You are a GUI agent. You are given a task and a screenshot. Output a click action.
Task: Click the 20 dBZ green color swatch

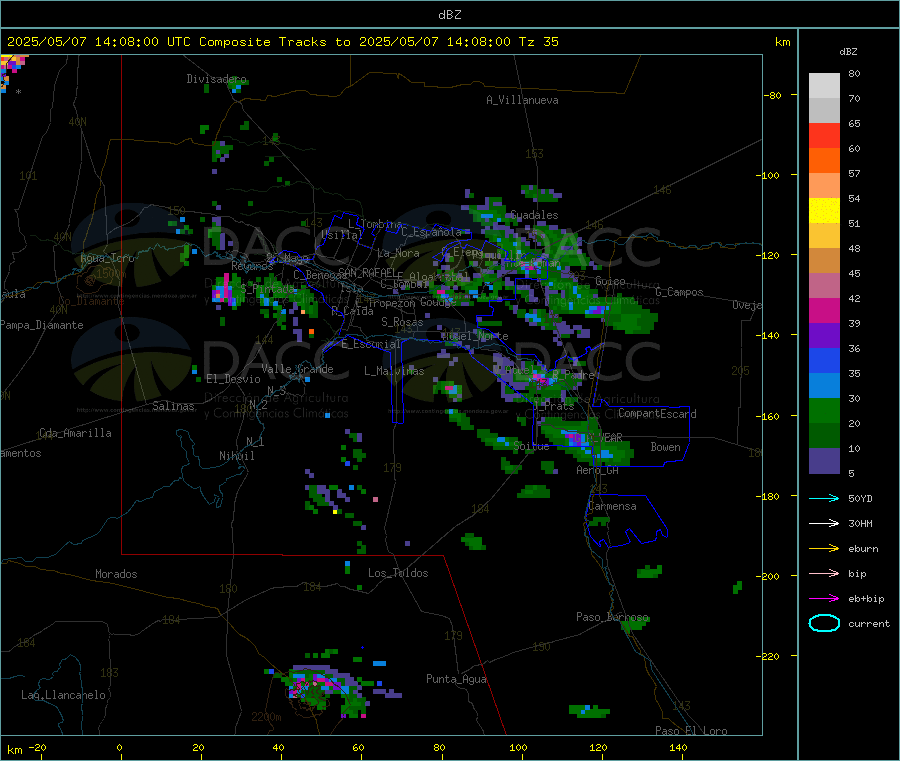click(x=824, y=410)
